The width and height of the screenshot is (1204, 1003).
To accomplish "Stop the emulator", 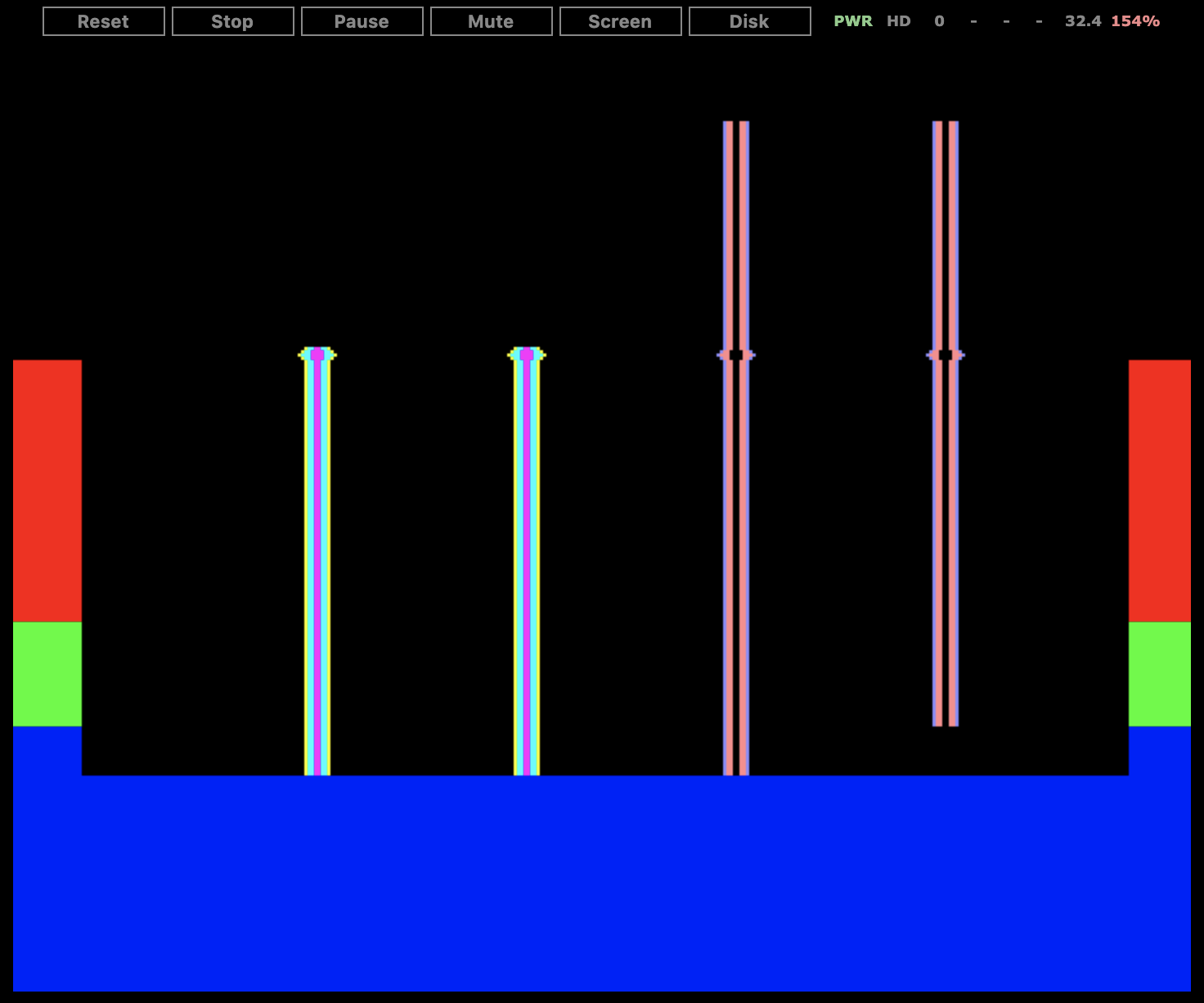I will pos(233,21).
